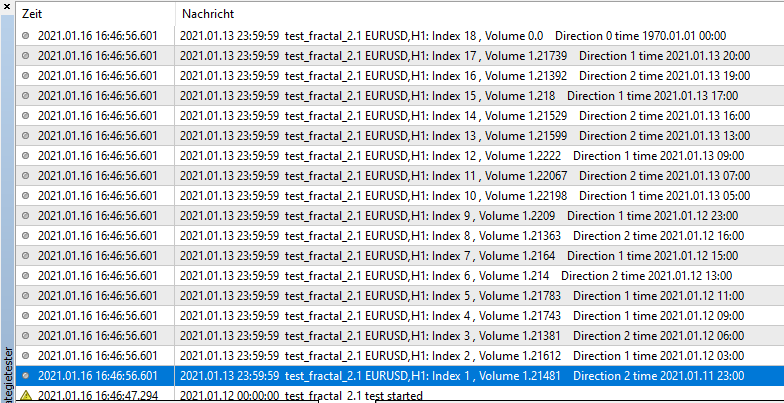
Task: Click the Zeit timestamp in the Index 10 row
Action: pyautogui.click(x=98, y=196)
